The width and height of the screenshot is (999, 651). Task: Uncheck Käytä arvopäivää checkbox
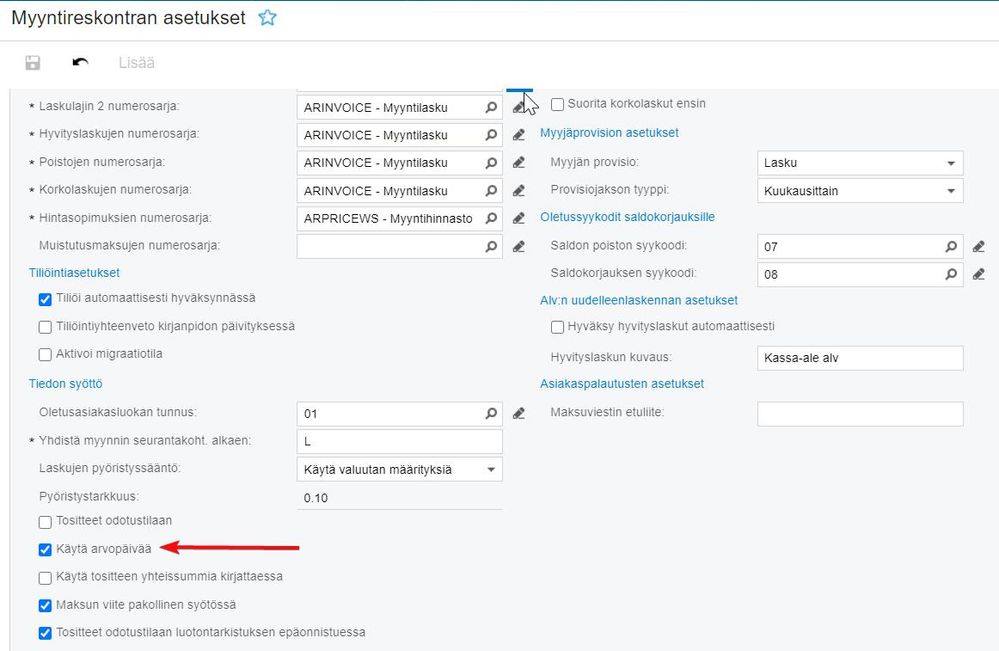pos(45,549)
